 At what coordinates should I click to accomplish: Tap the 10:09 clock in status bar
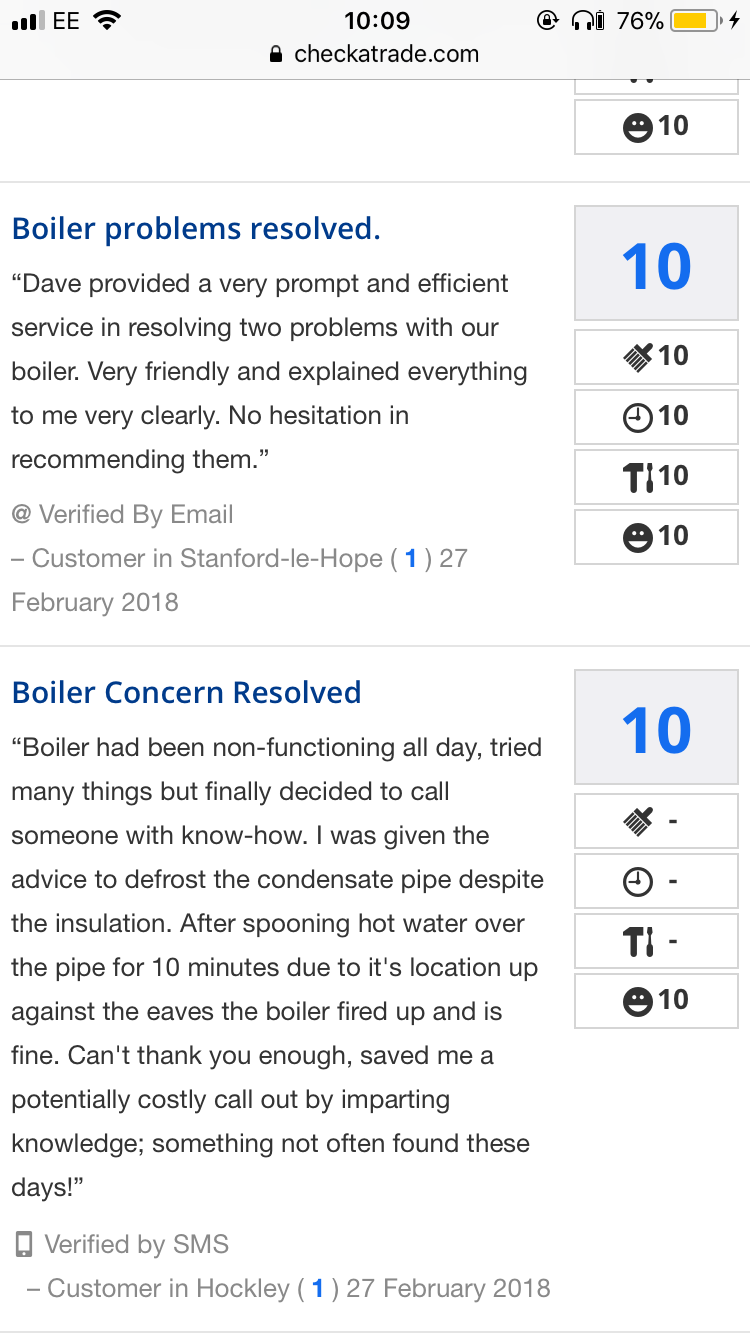pos(376,20)
